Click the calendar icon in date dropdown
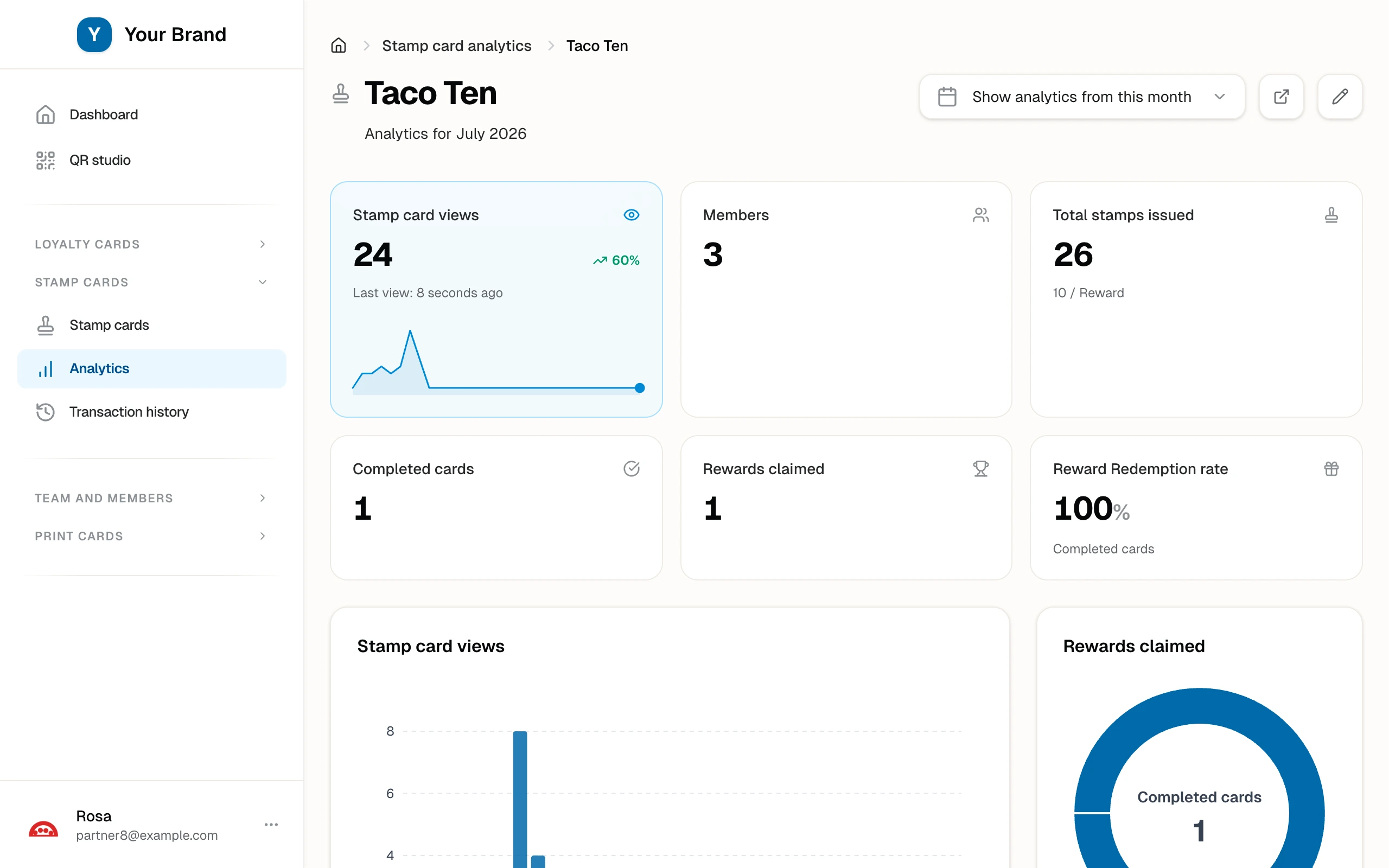1389x868 pixels. pyautogui.click(x=947, y=97)
